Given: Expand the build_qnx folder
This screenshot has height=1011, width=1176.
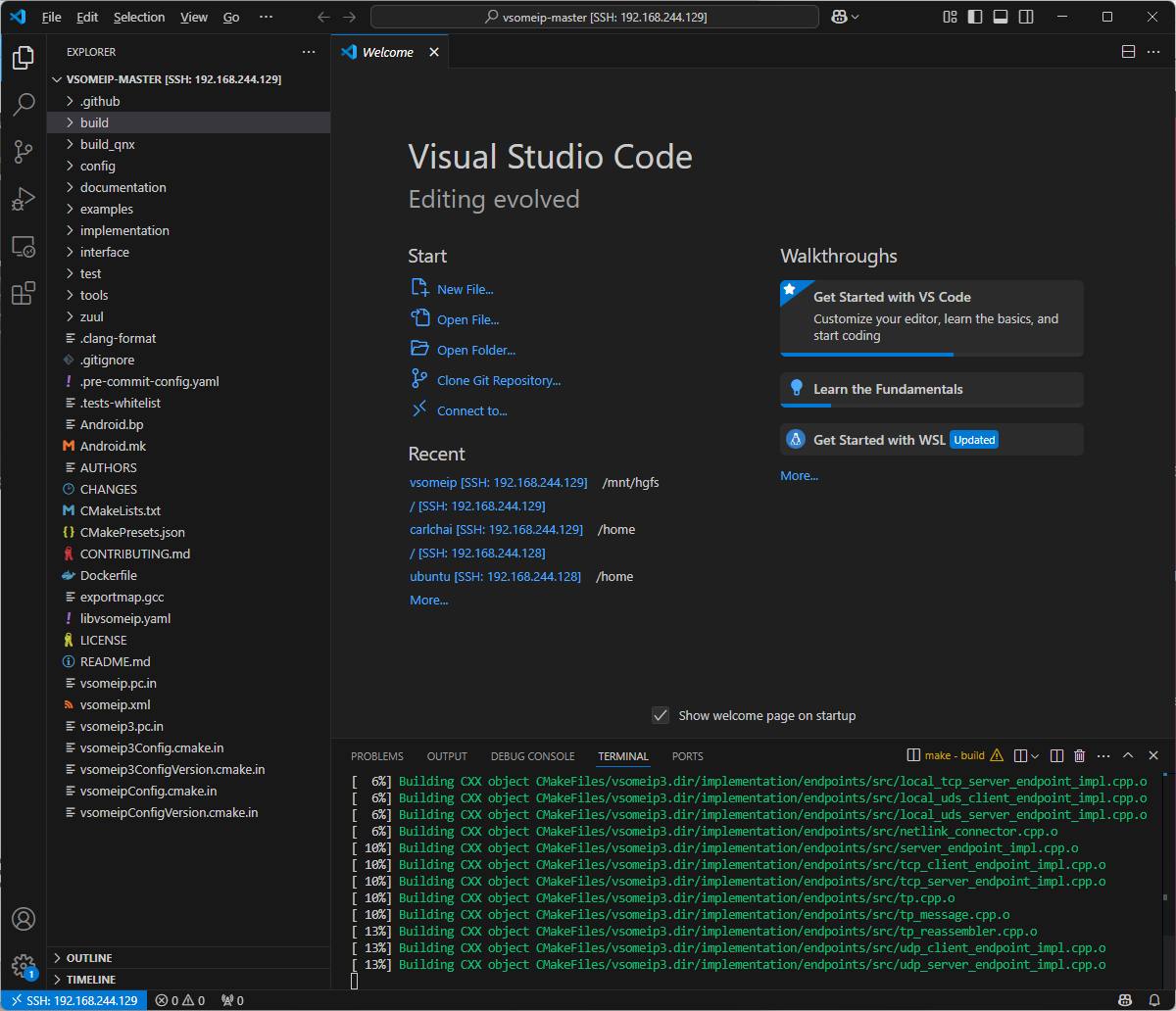Looking at the screenshot, I should point(188,144).
